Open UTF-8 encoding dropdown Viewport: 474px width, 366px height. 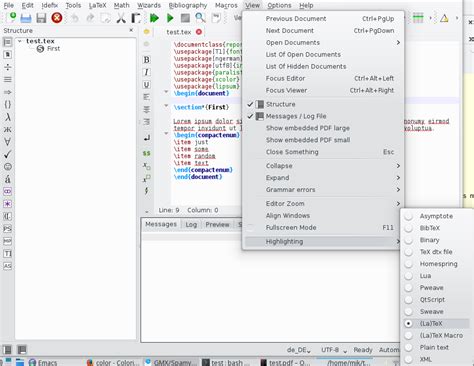tap(334, 350)
